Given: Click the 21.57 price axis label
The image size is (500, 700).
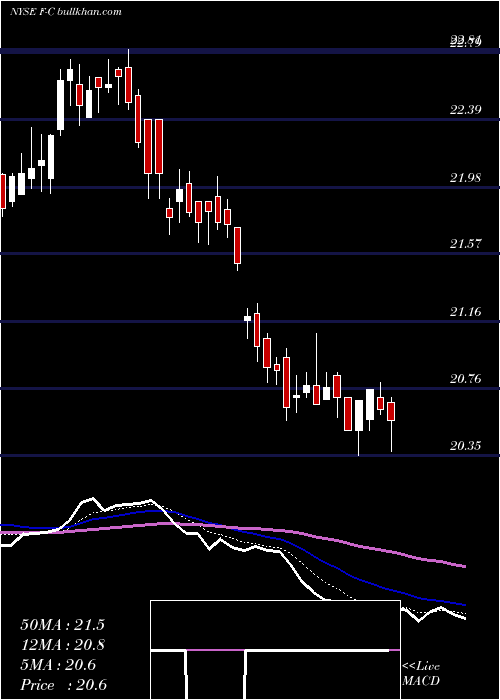Looking at the screenshot, I should click(466, 244).
